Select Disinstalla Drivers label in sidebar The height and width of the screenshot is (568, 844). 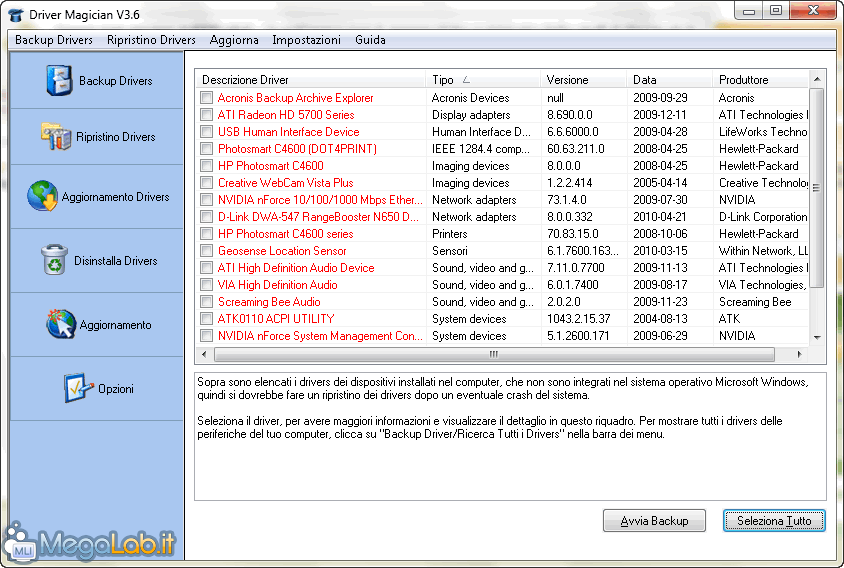point(116,261)
